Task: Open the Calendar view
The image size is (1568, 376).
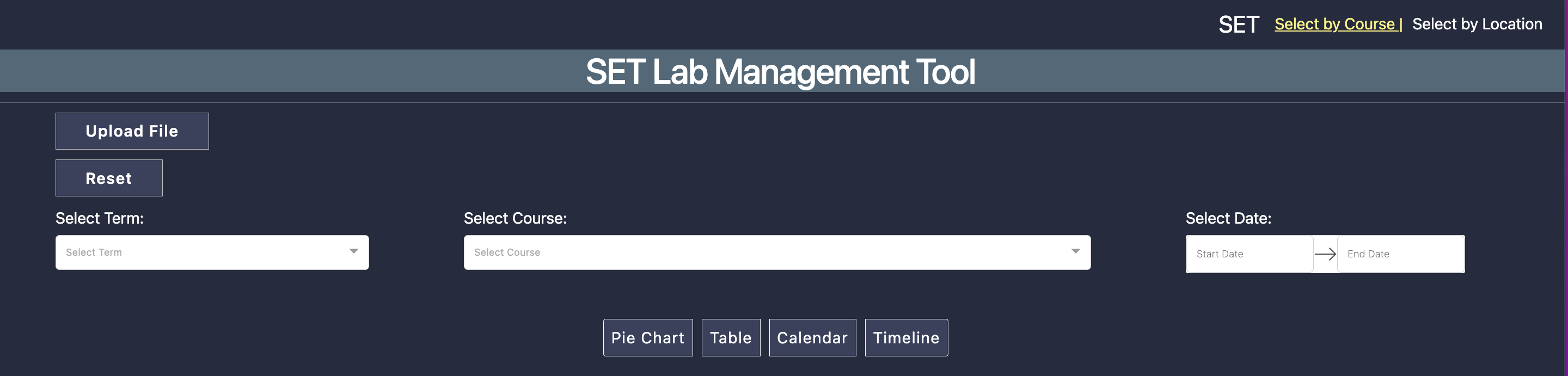Action: (812, 338)
